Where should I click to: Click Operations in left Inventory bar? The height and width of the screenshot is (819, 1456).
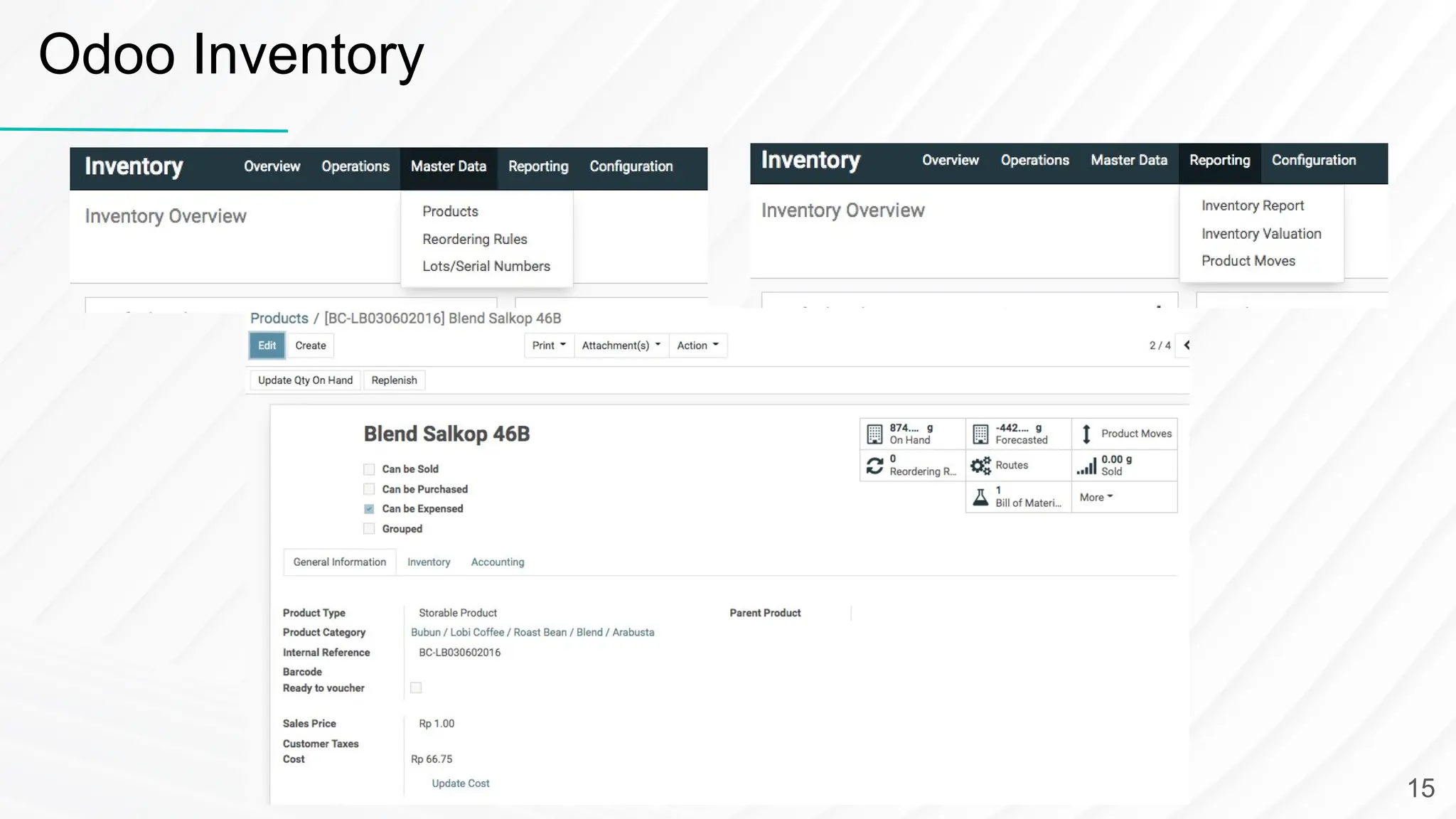tap(355, 167)
